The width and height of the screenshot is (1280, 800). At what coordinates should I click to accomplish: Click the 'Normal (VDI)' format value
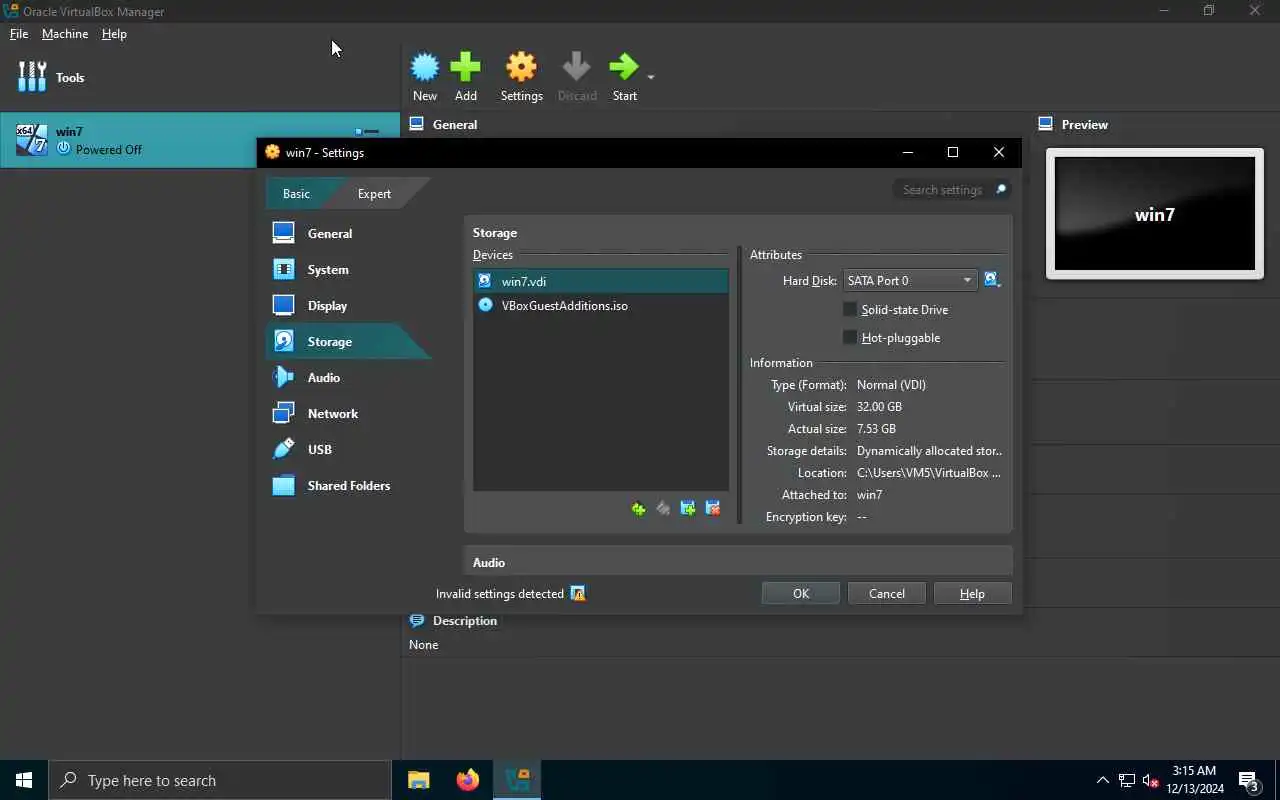pos(891,384)
